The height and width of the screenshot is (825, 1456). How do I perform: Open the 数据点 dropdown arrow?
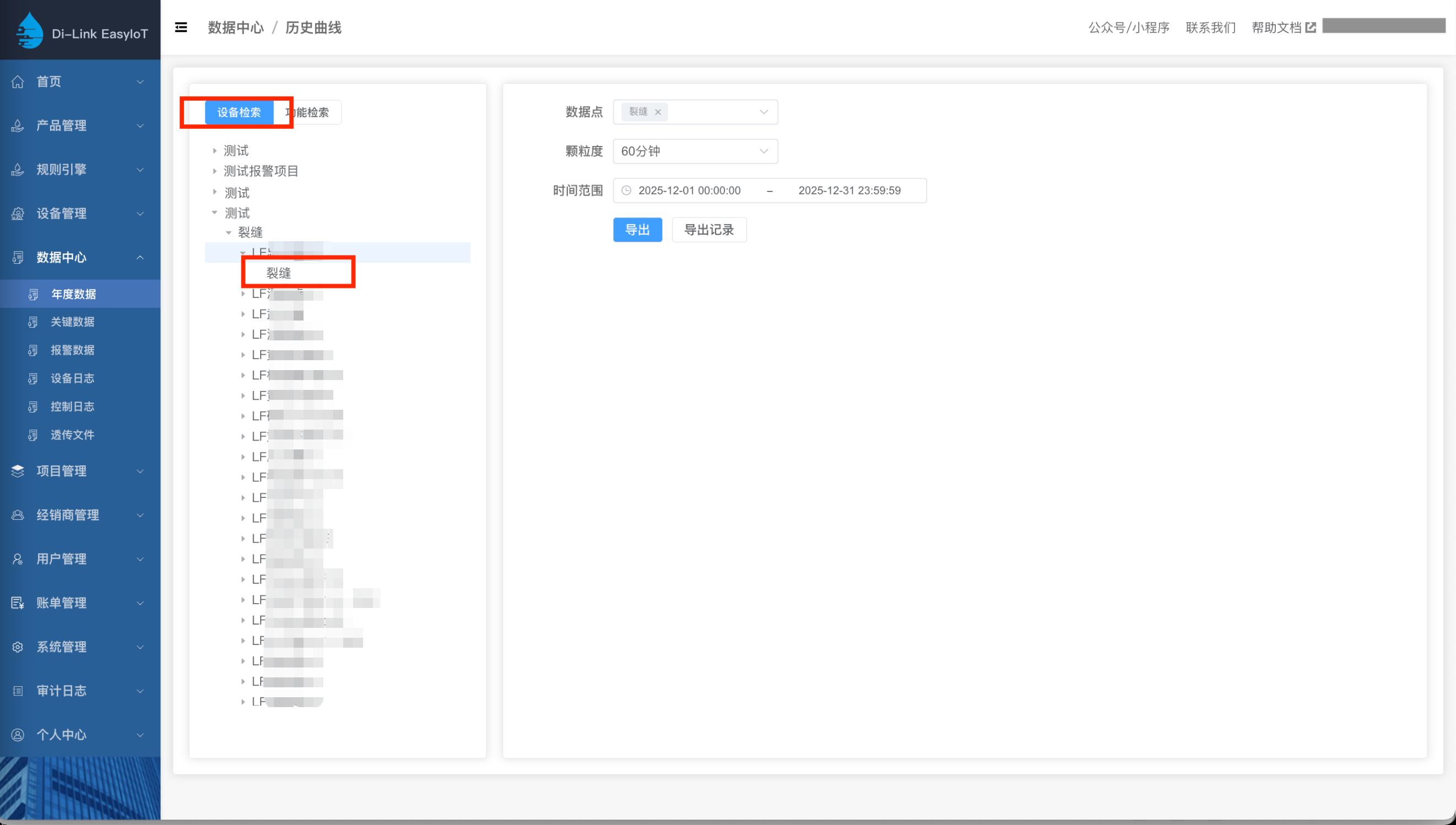pos(764,112)
